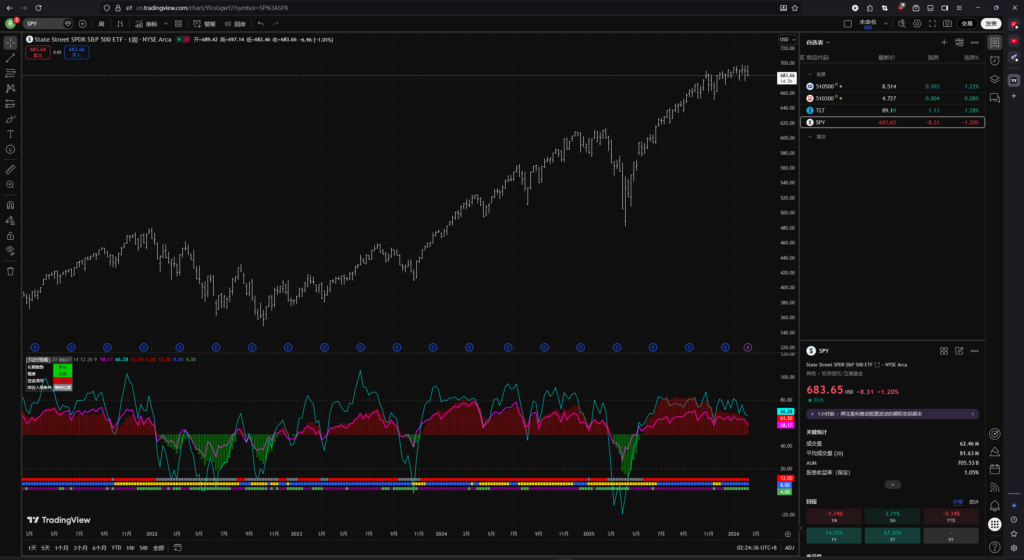
Task: Open the USD currency dropdown
Action: (x=786, y=39)
